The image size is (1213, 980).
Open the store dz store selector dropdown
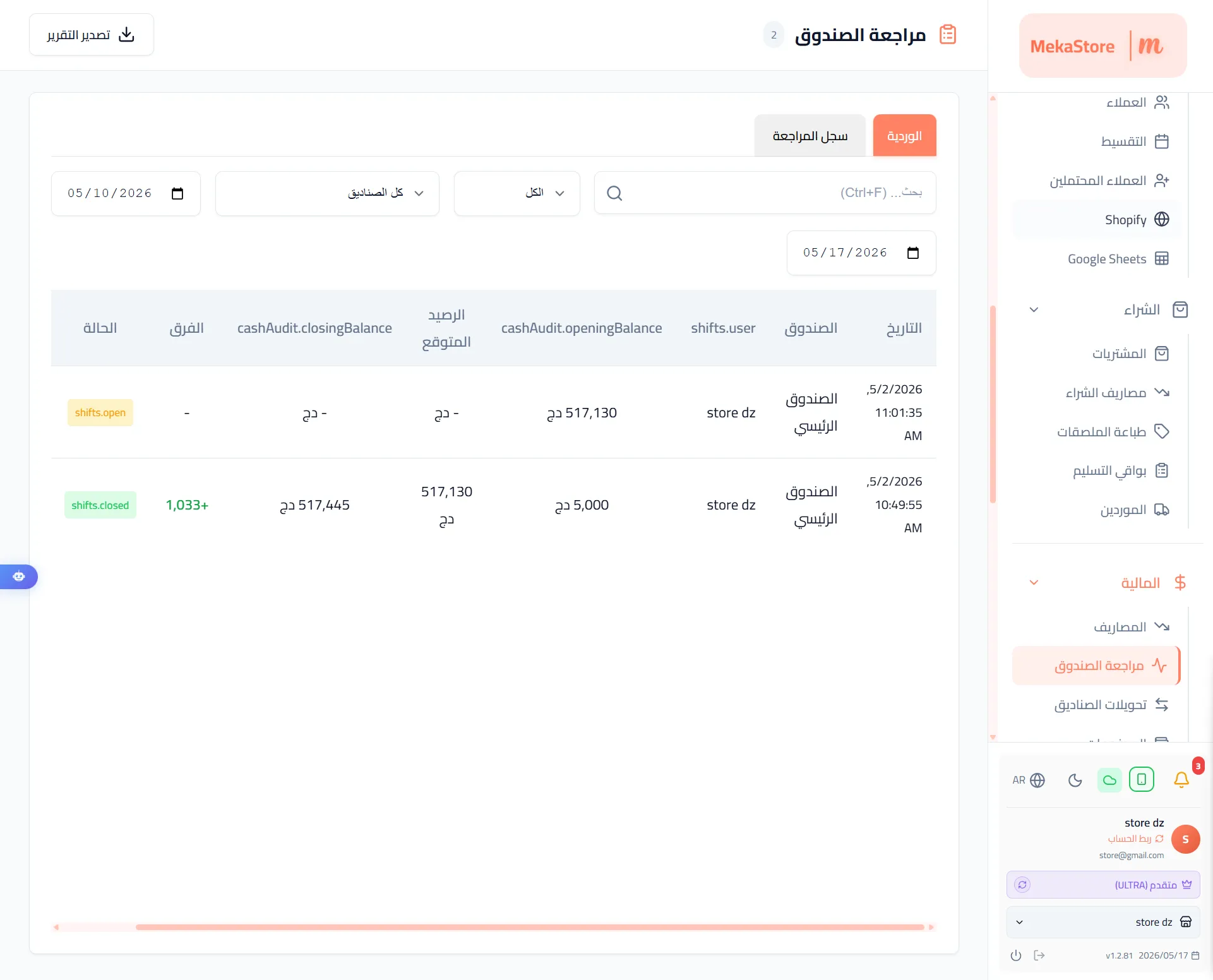tap(1102, 922)
